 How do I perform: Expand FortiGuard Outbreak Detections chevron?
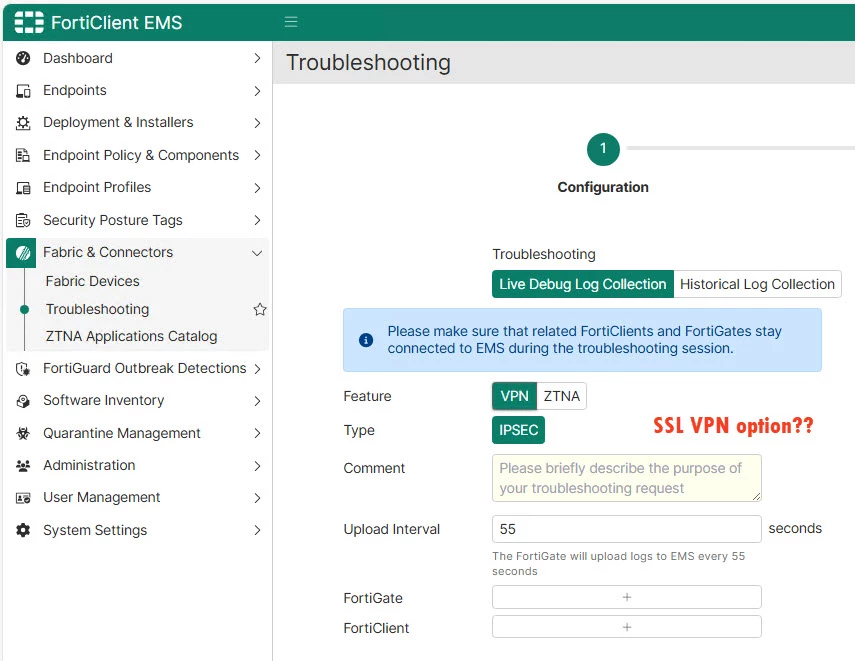[x=257, y=369]
